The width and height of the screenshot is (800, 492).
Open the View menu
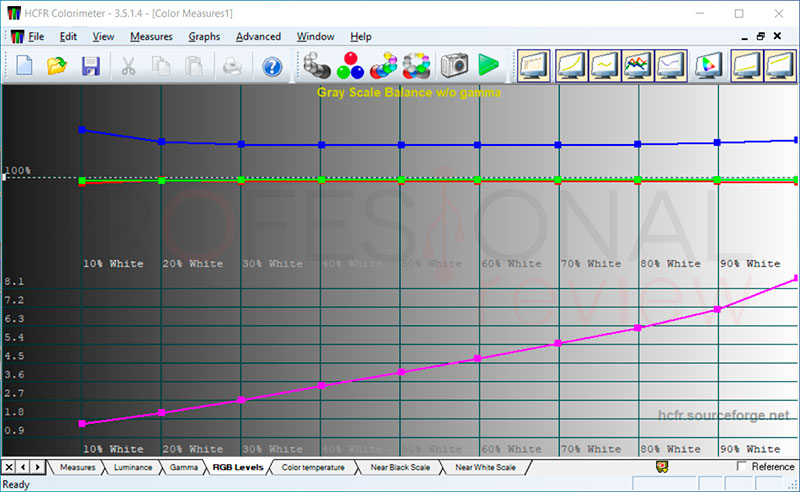(103, 37)
